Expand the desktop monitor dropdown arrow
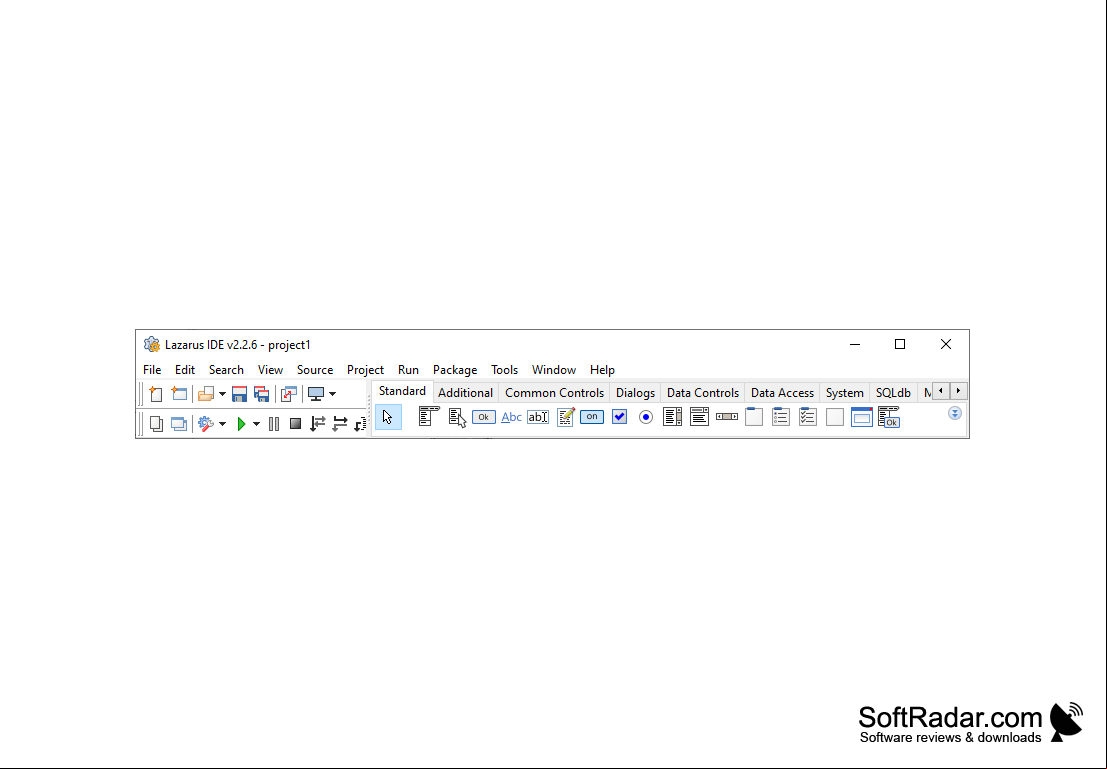 point(333,394)
